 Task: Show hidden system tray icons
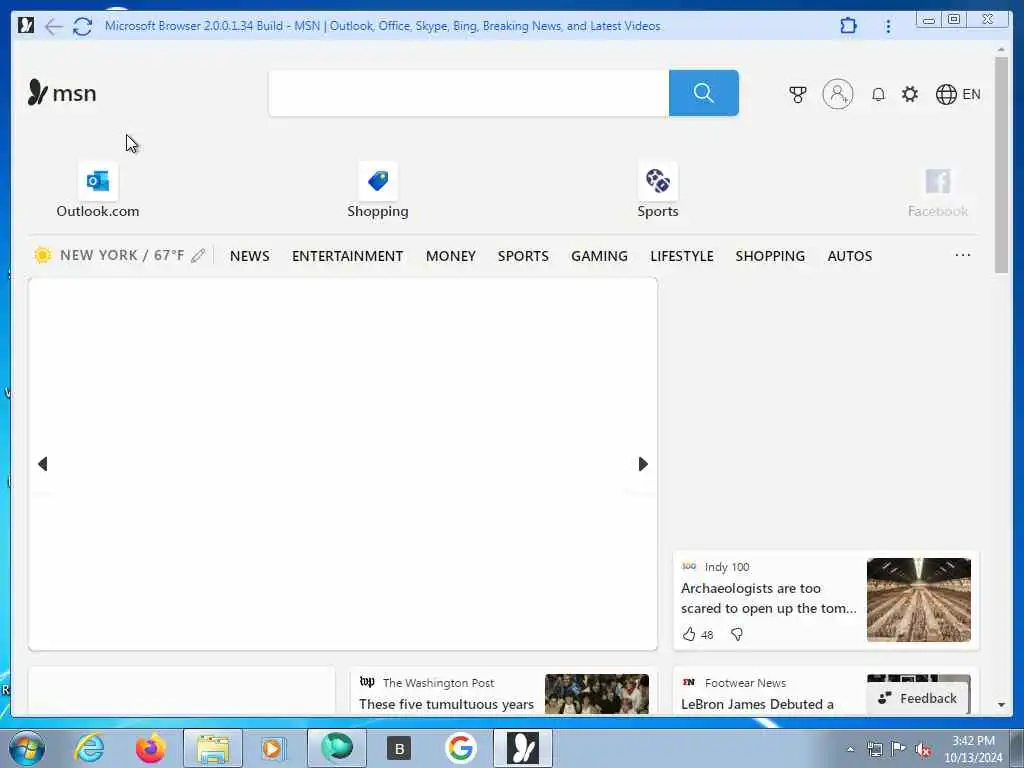coord(850,749)
